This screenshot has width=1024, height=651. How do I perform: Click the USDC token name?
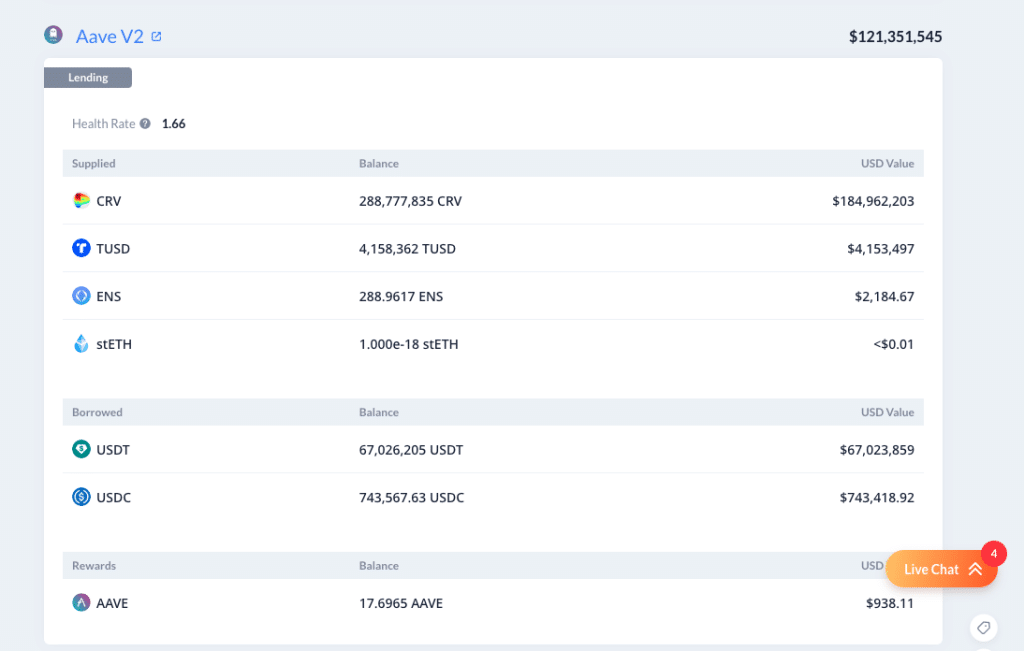click(114, 498)
